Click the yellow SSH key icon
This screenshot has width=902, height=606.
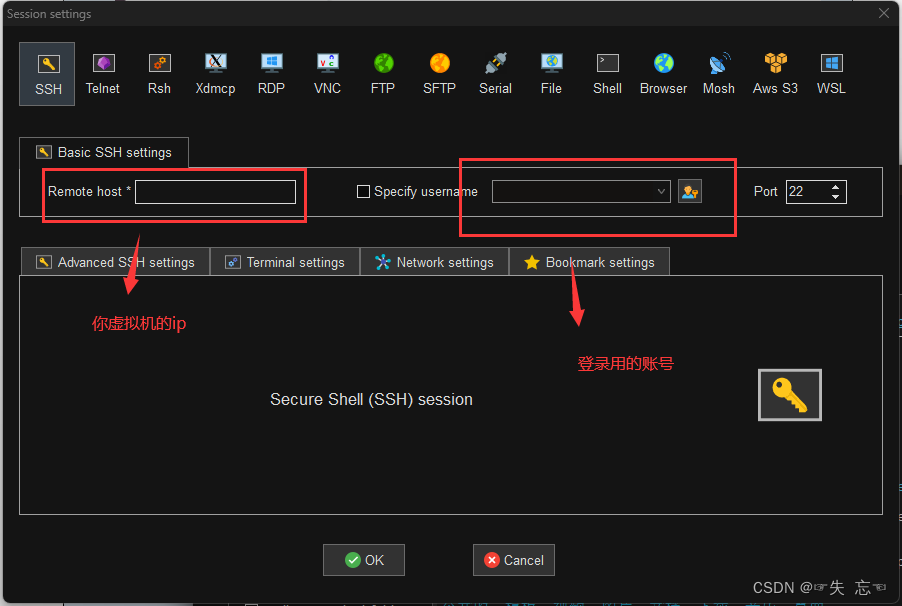pos(789,394)
